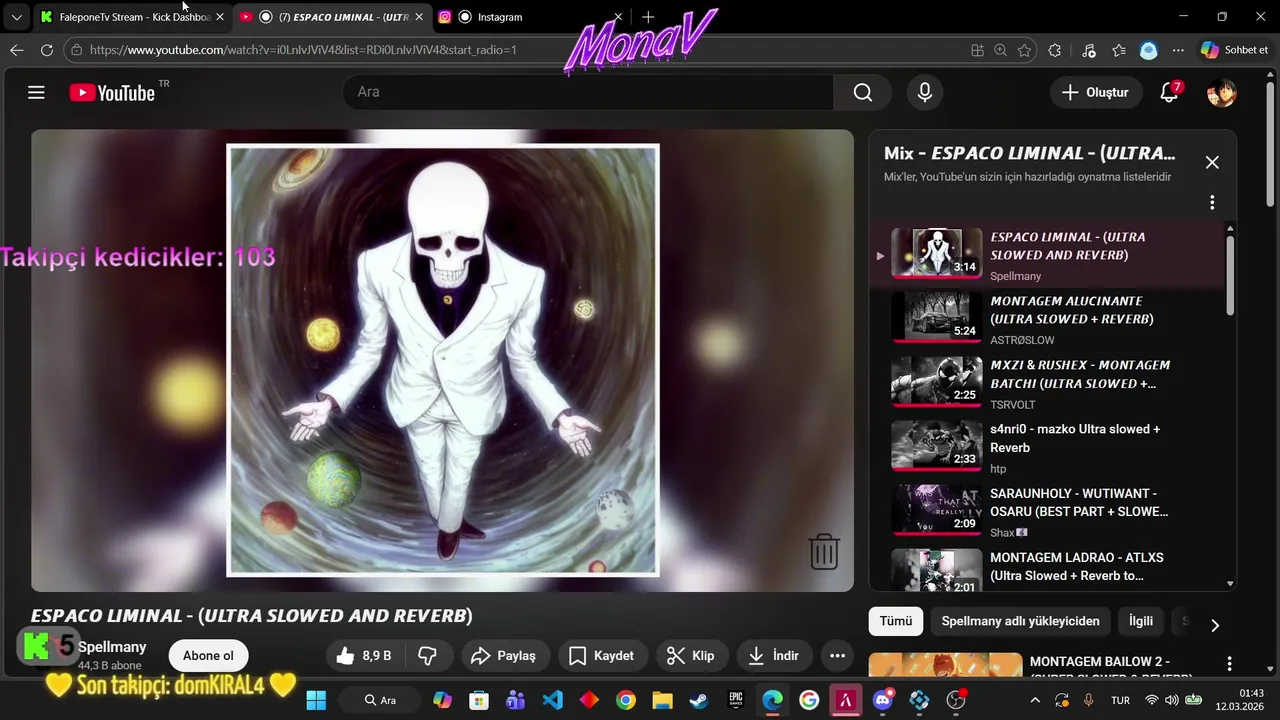Play MXZI & RUSHEX MONTAGEM BATCHI

tap(1047, 383)
